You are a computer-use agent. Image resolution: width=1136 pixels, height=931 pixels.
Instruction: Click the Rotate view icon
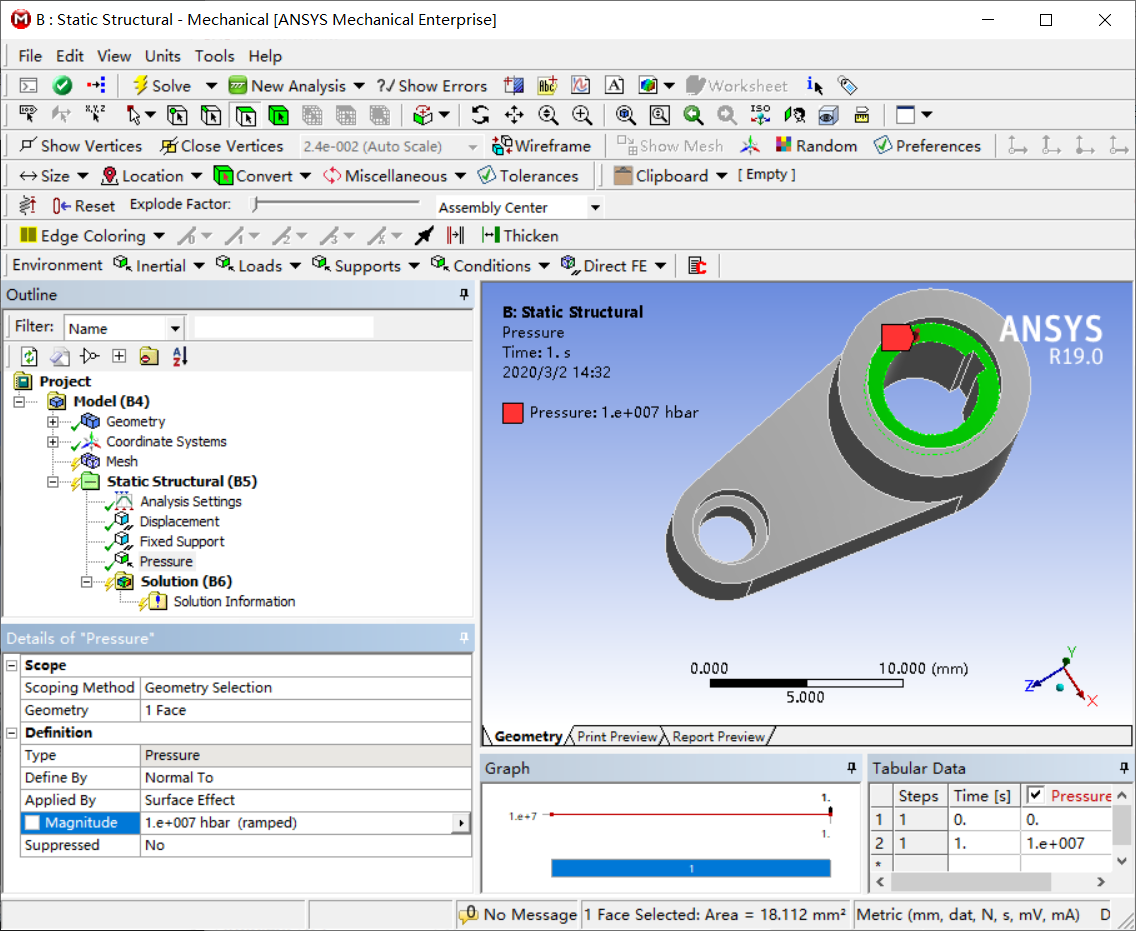(x=480, y=115)
